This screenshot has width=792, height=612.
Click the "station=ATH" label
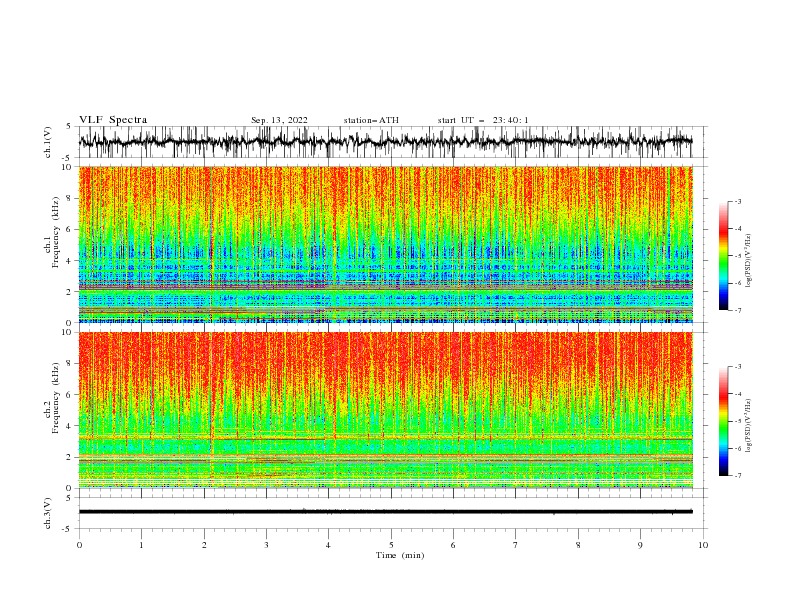coord(371,120)
